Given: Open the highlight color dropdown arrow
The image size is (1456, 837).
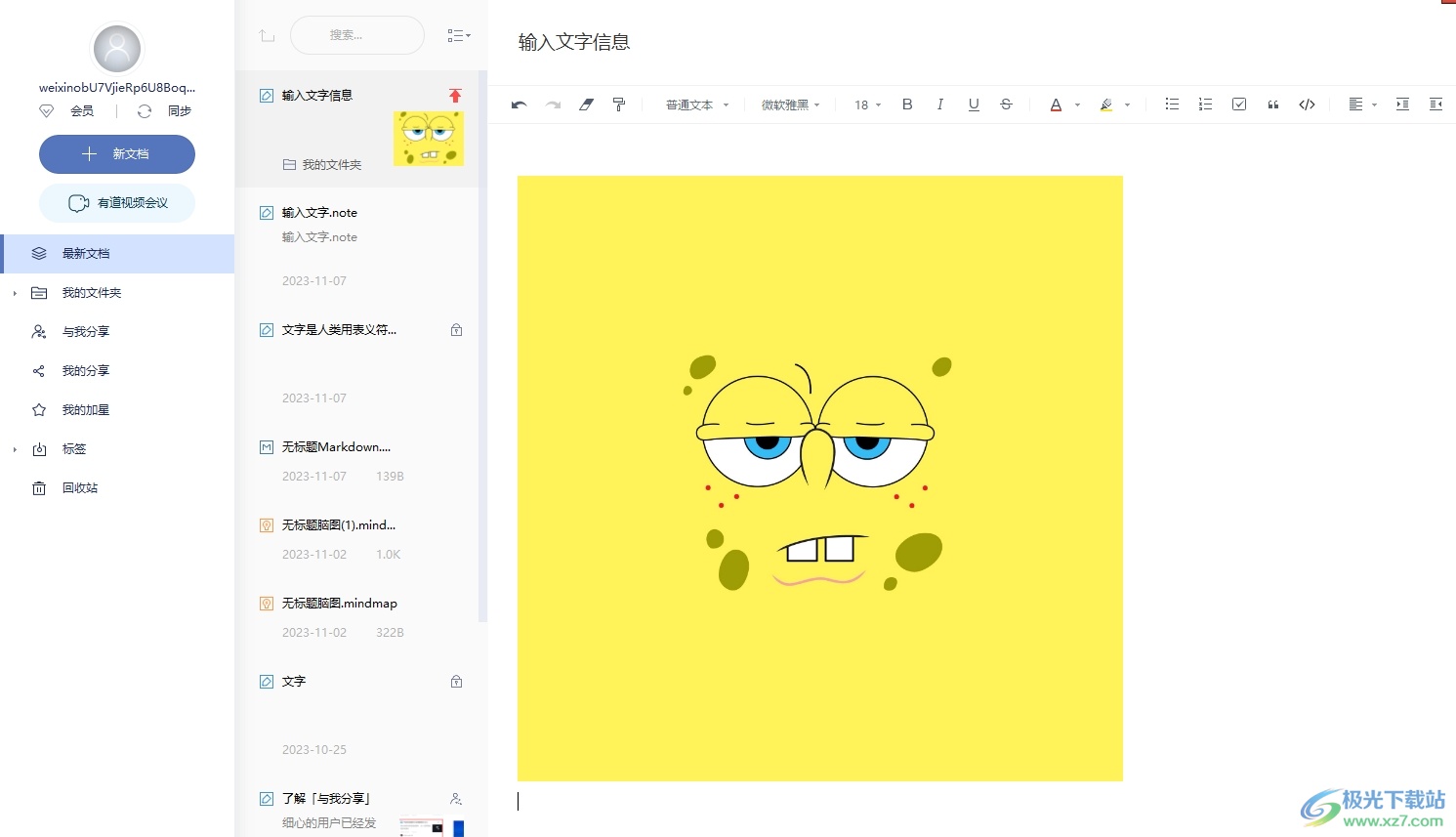Looking at the screenshot, I should click(1127, 105).
